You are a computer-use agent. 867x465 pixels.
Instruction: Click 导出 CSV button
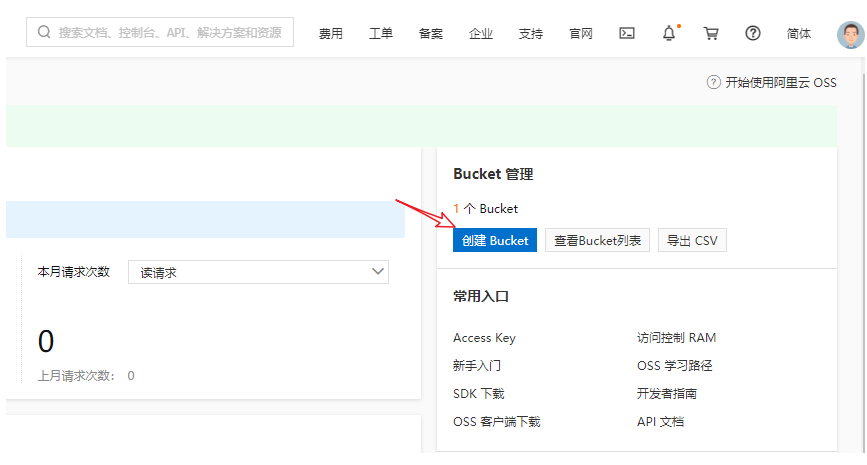(x=692, y=241)
